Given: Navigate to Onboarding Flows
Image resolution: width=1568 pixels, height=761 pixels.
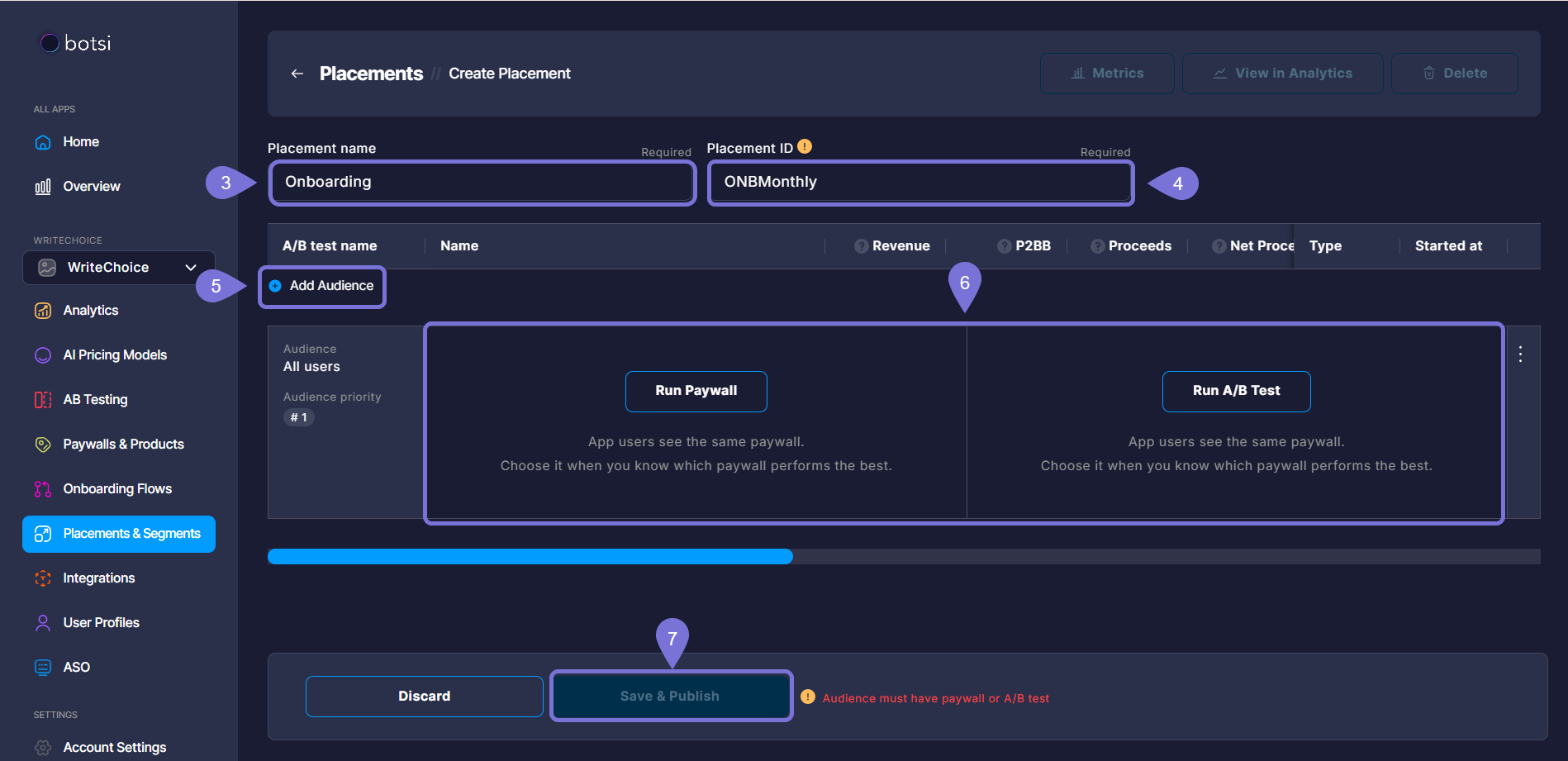Looking at the screenshot, I should click(117, 489).
